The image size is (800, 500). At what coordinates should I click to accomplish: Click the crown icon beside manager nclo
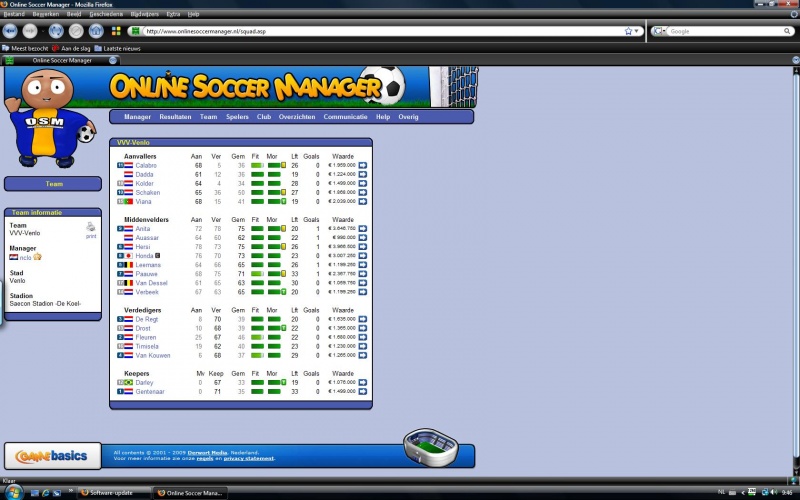click(x=37, y=257)
